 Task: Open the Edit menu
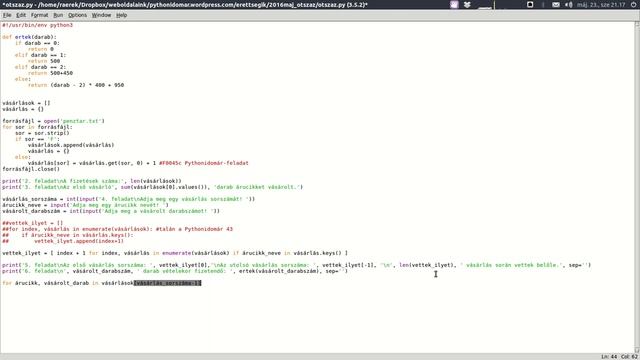21,15
